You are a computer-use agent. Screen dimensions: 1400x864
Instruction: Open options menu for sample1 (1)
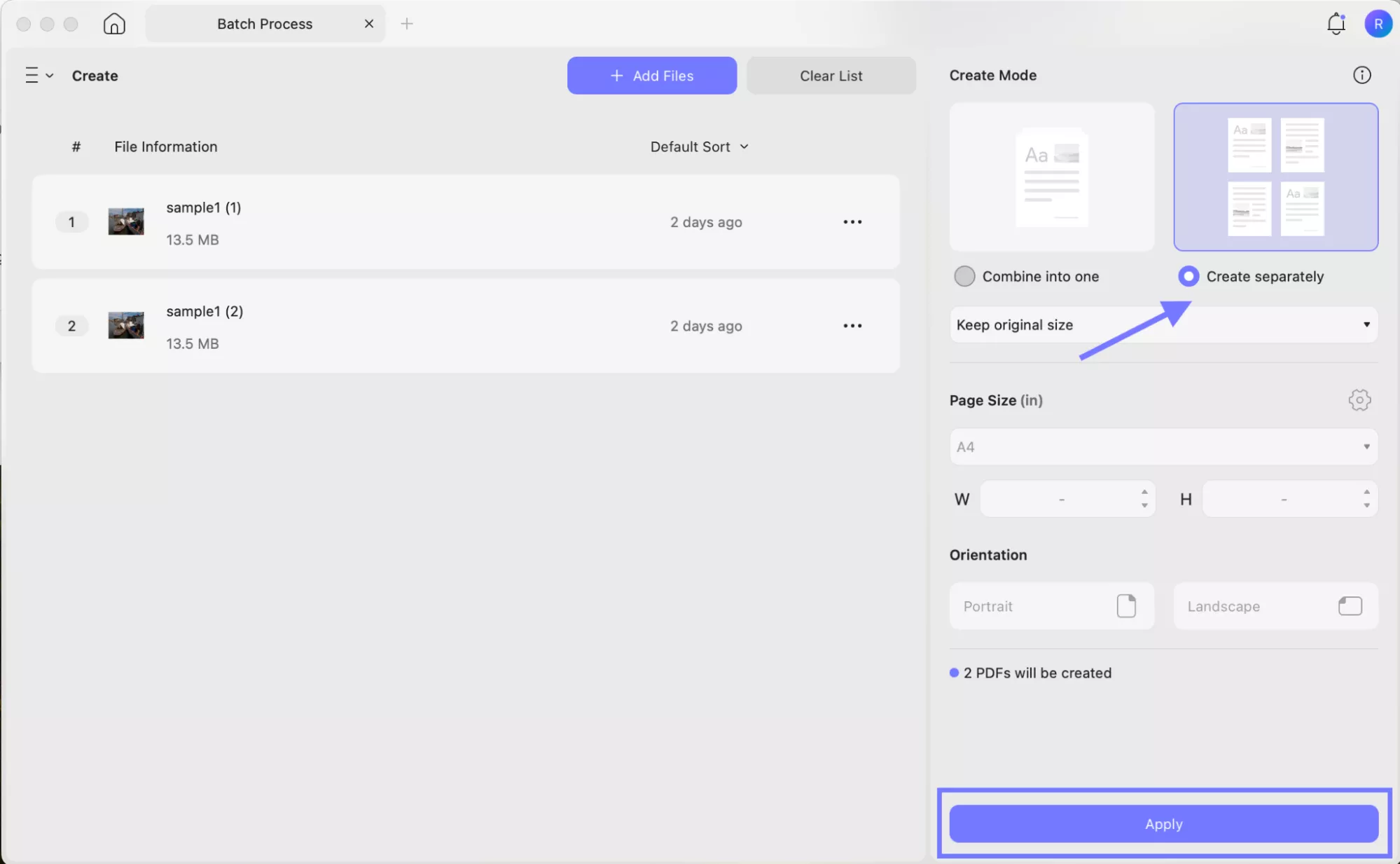click(852, 221)
